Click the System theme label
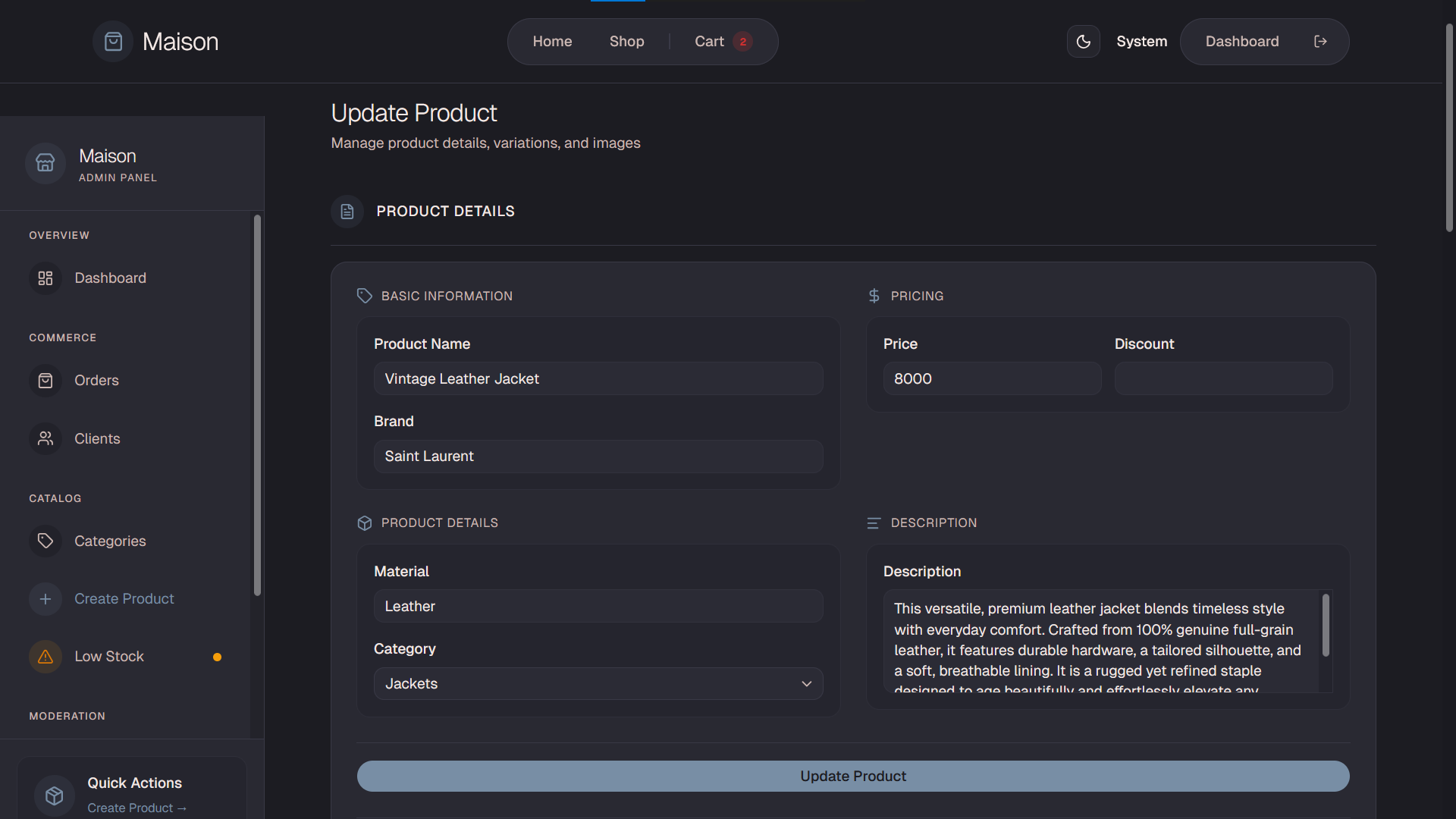 (1141, 42)
